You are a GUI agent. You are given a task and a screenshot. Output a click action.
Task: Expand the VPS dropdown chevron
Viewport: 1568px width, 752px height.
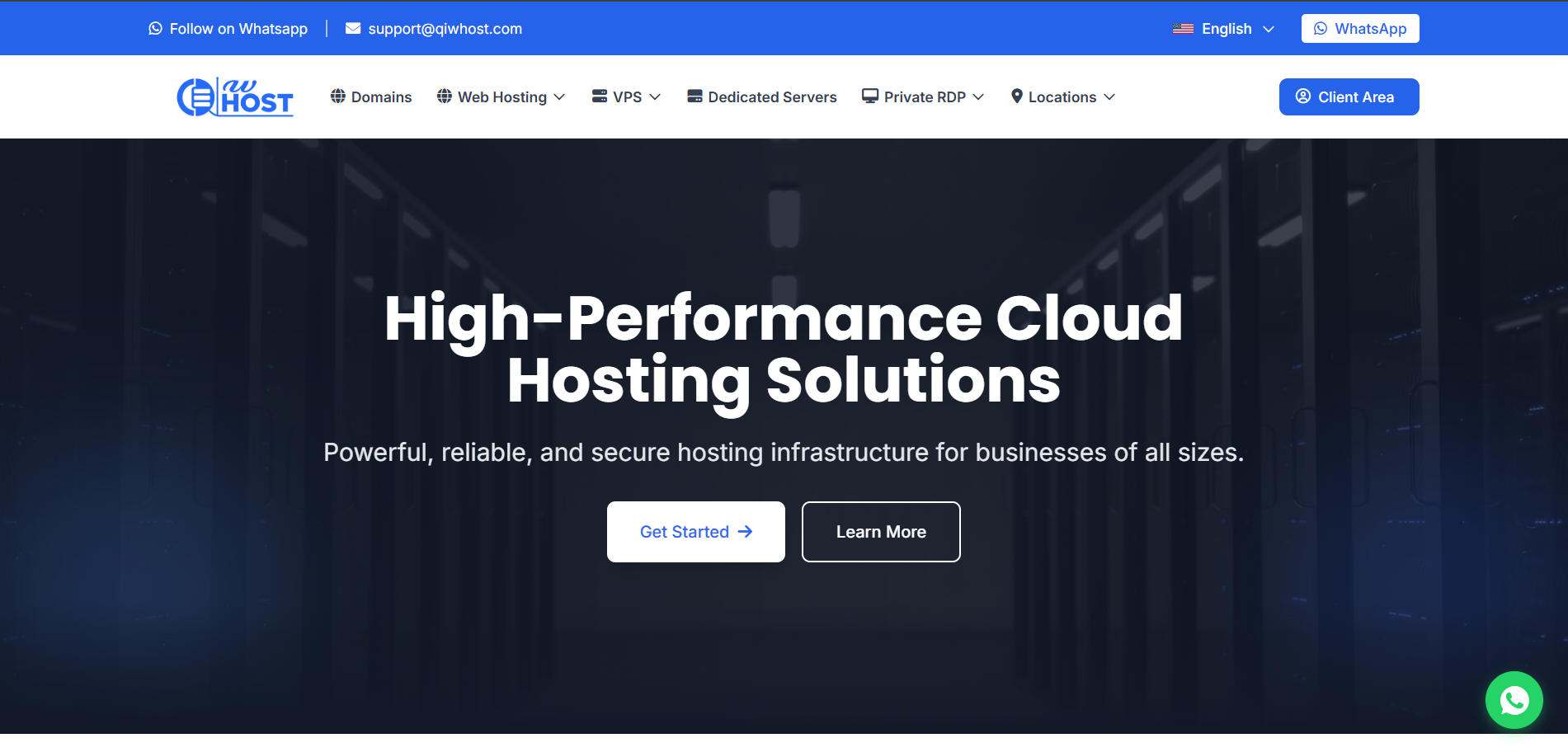tap(655, 97)
